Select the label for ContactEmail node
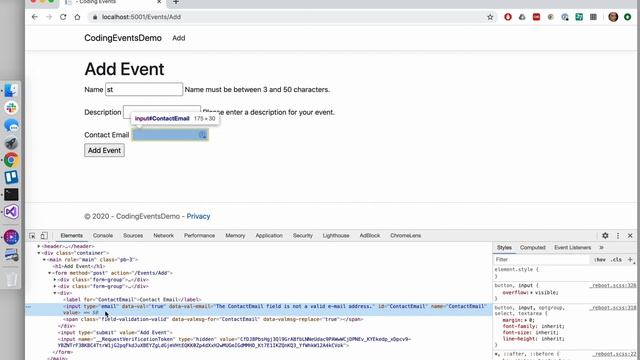This screenshot has height=360, width=640. pyautogui.click(x=132, y=300)
